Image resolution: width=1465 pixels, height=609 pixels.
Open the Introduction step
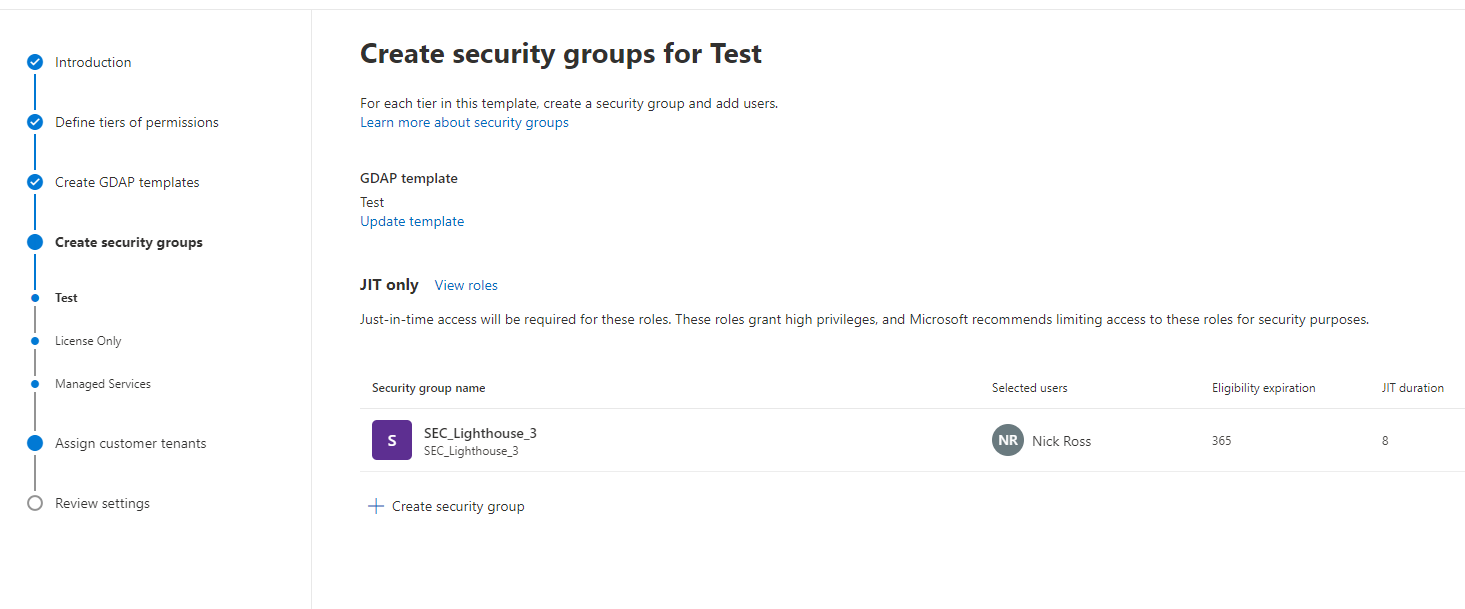tap(93, 62)
